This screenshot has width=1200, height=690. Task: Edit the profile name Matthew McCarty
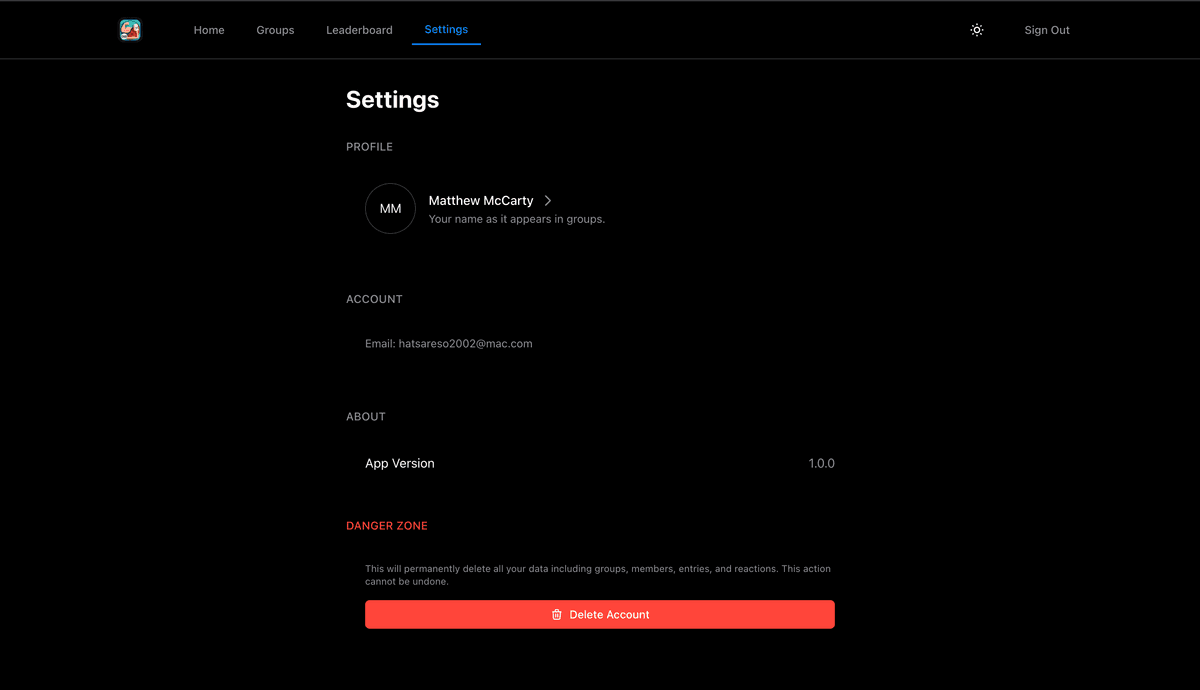tap(480, 200)
